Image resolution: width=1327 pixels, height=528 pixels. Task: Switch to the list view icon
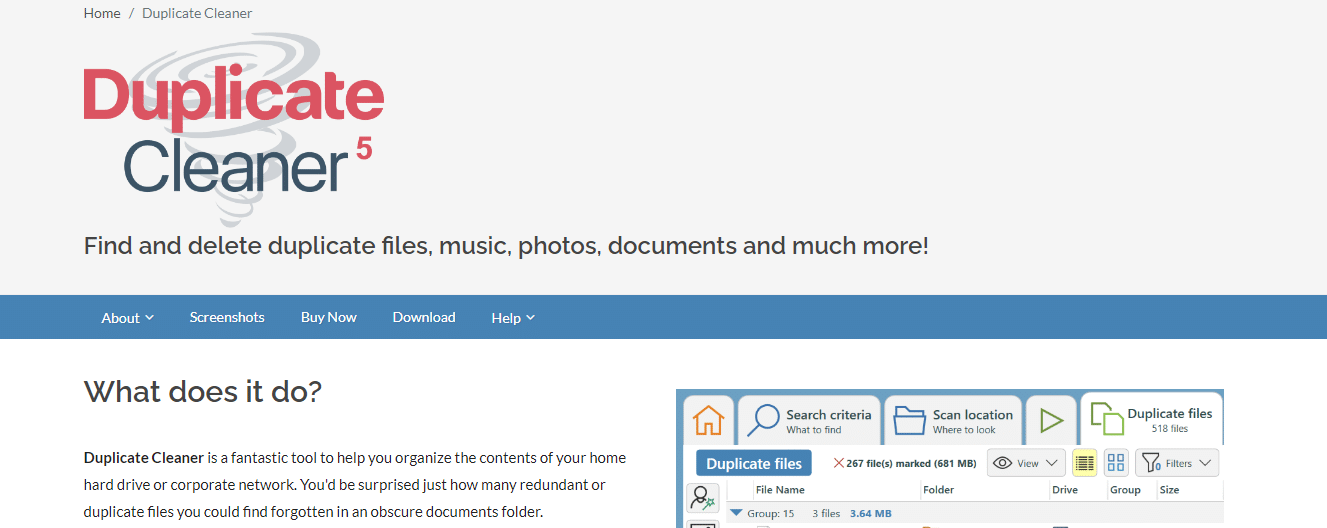click(x=1084, y=463)
